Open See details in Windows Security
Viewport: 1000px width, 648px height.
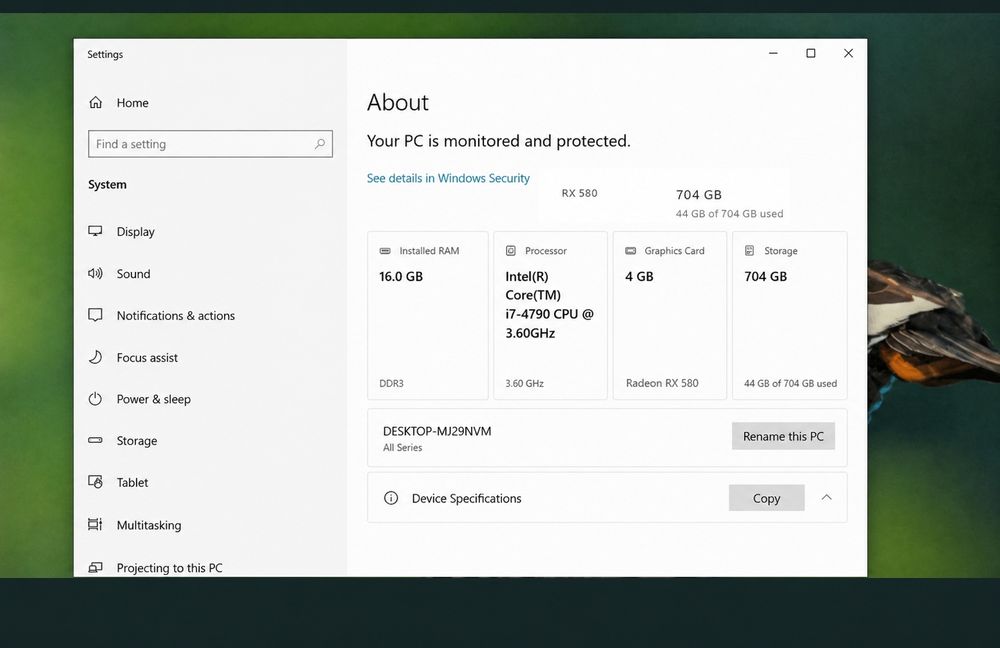coord(448,178)
